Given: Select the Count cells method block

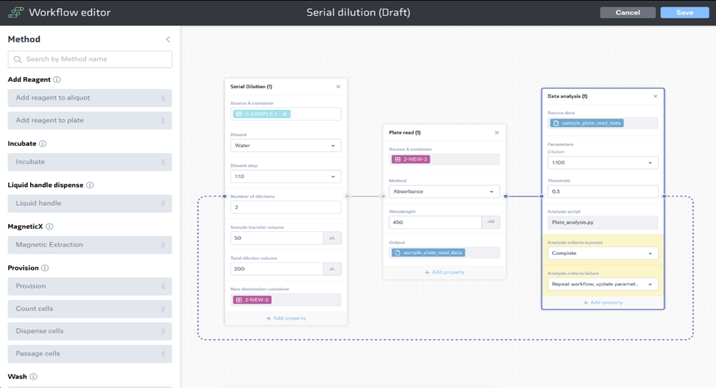Looking at the screenshot, I should tap(90, 309).
